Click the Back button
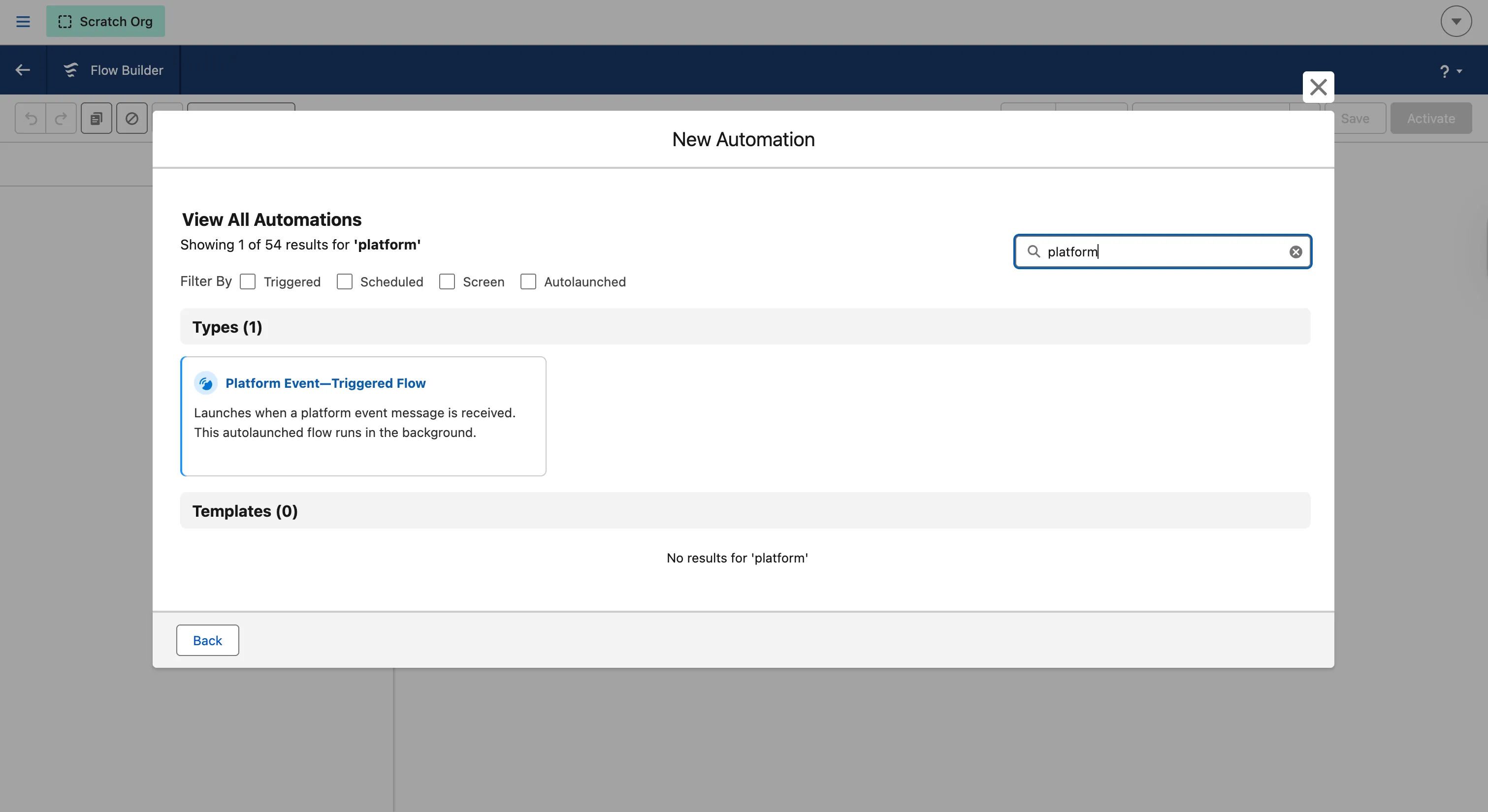The height and width of the screenshot is (812, 1488). click(x=207, y=640)
